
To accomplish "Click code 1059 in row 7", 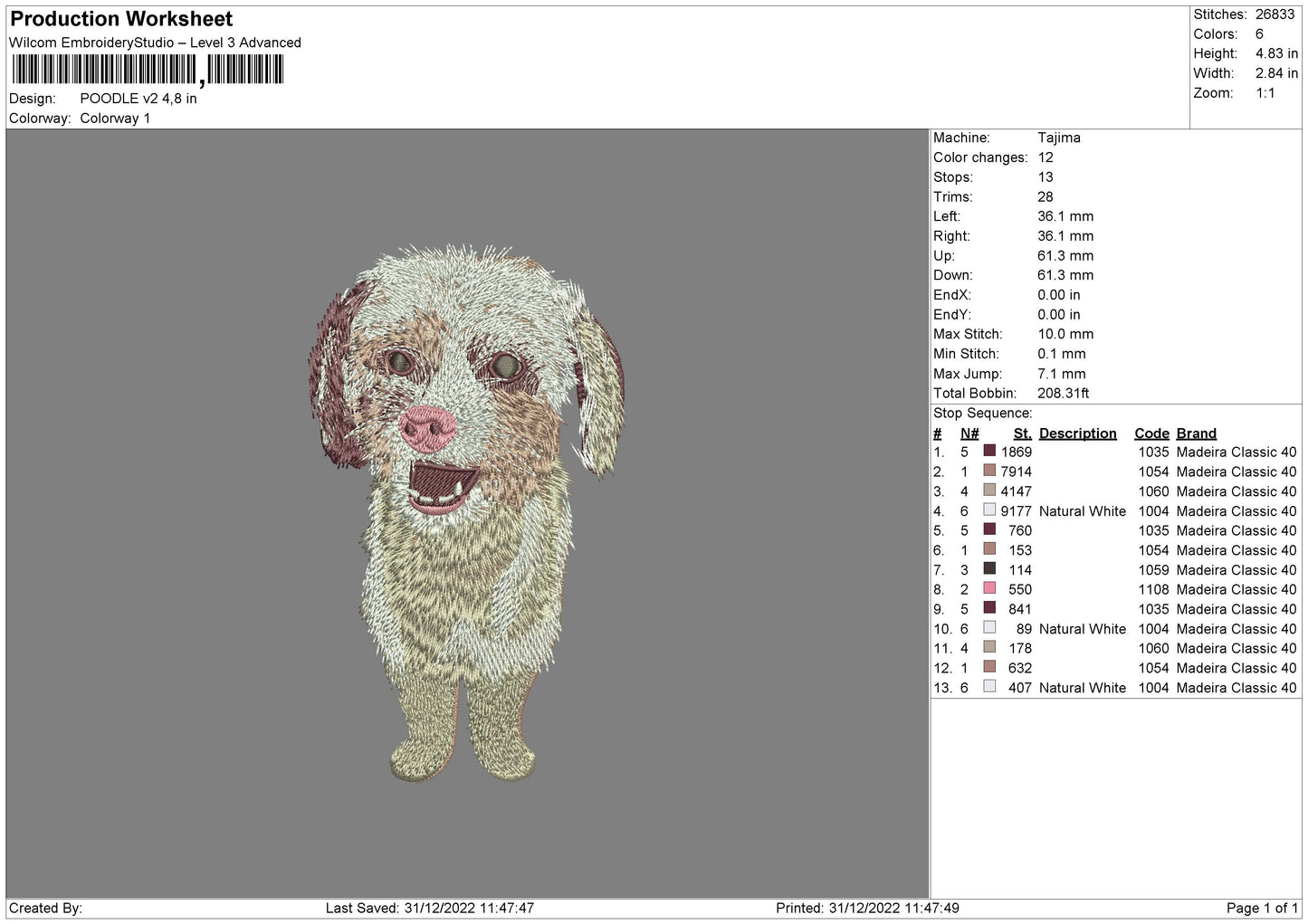I will click(1154, 569).
